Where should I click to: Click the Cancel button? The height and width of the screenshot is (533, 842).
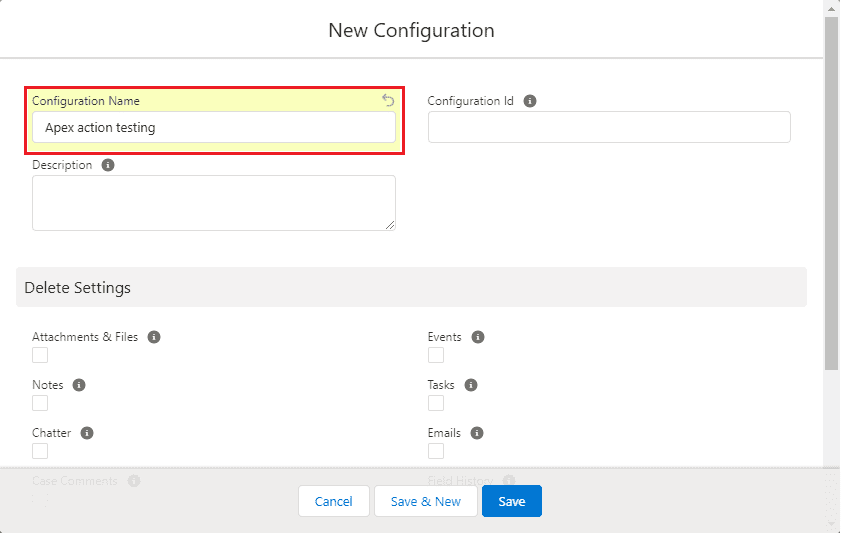coord(333,501)
